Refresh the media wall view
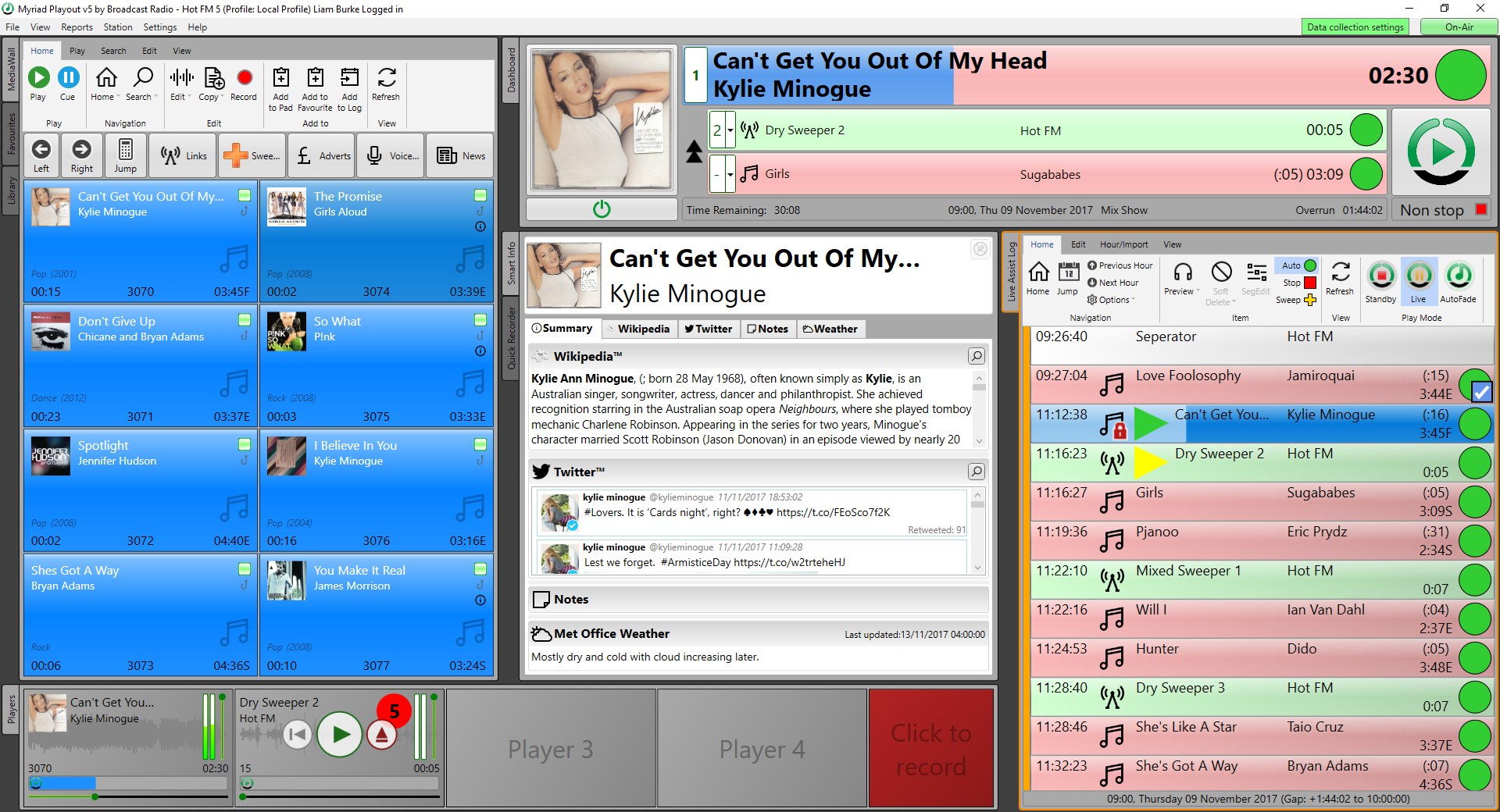 tap(386, 77)
